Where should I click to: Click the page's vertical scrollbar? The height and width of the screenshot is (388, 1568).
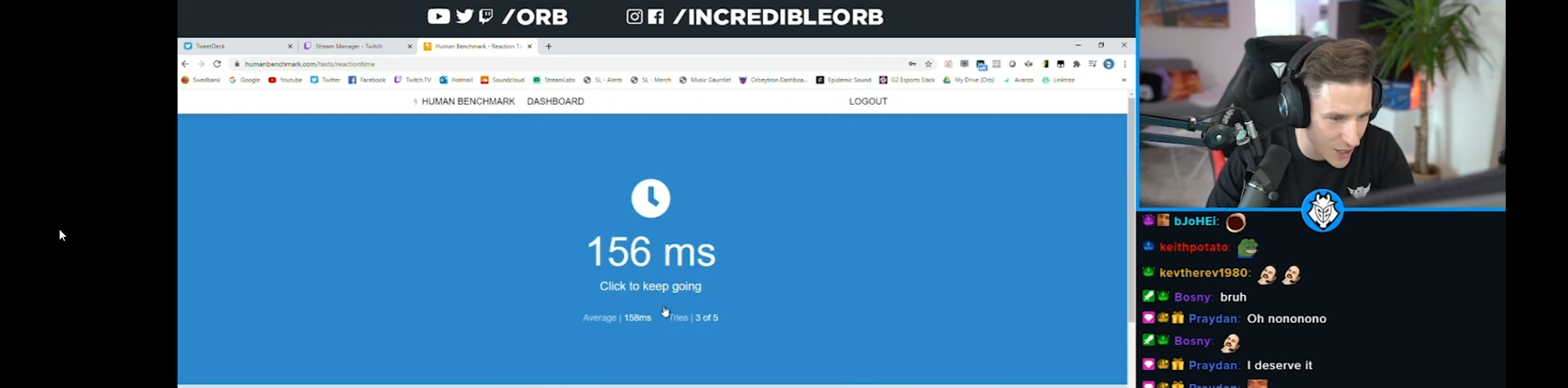[x=1131, y=210]
